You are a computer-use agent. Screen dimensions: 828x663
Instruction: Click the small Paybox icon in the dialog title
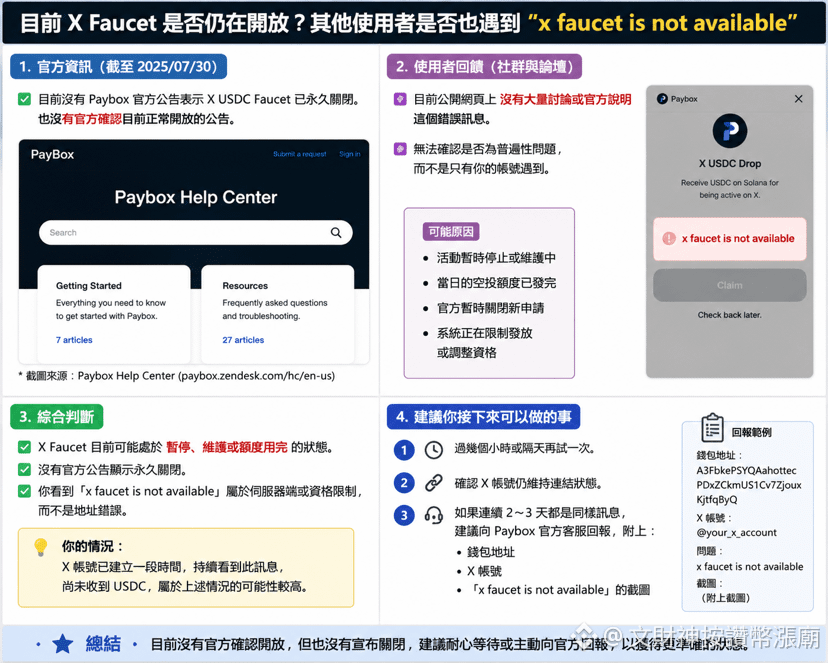662,99
